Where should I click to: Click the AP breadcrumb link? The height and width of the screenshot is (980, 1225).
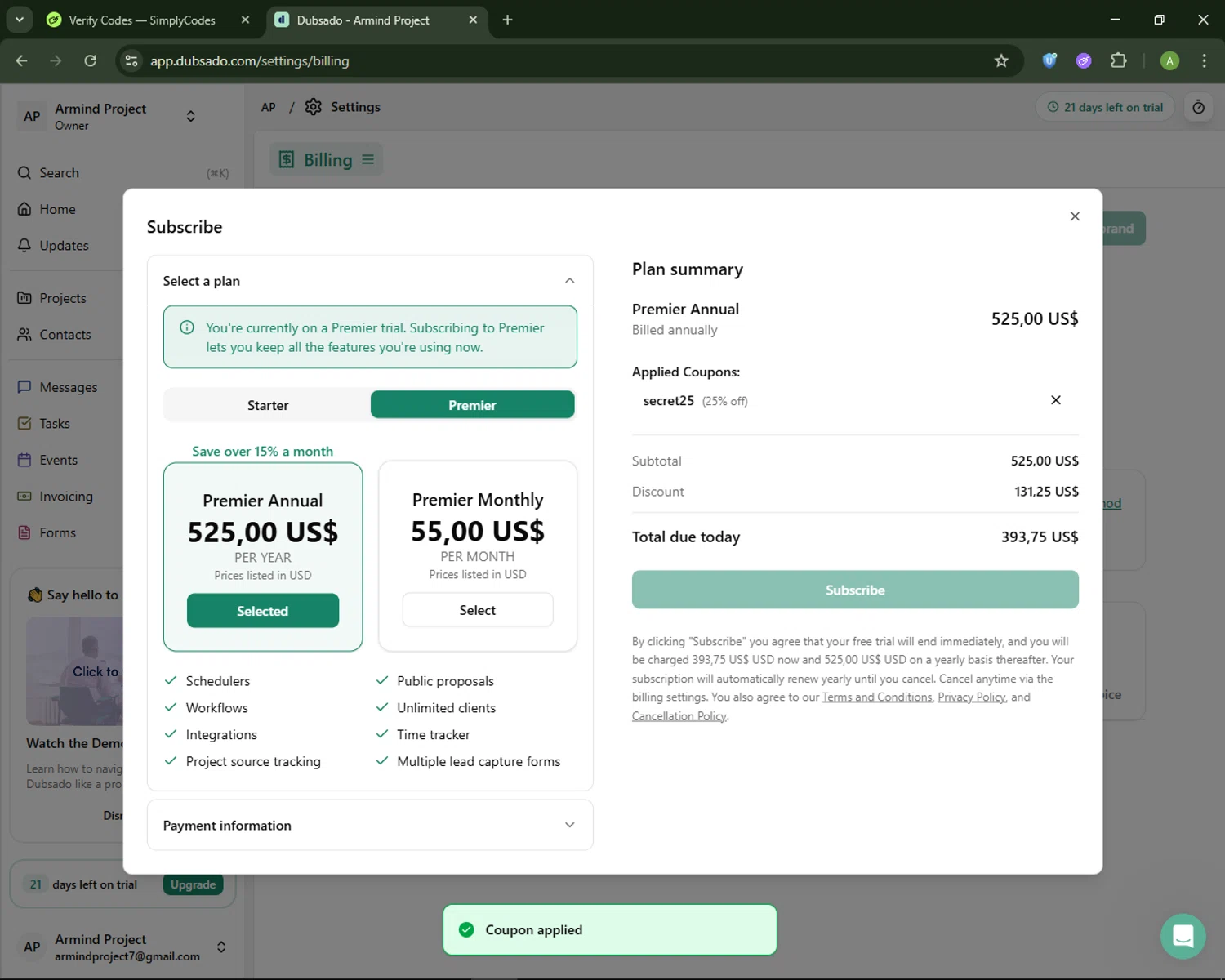click(x=269, y=107)
